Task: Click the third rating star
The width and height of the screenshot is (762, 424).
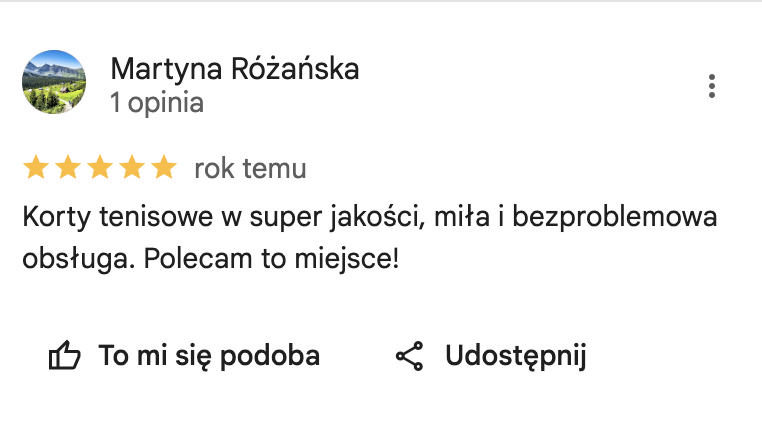Action: pos(100,168)
